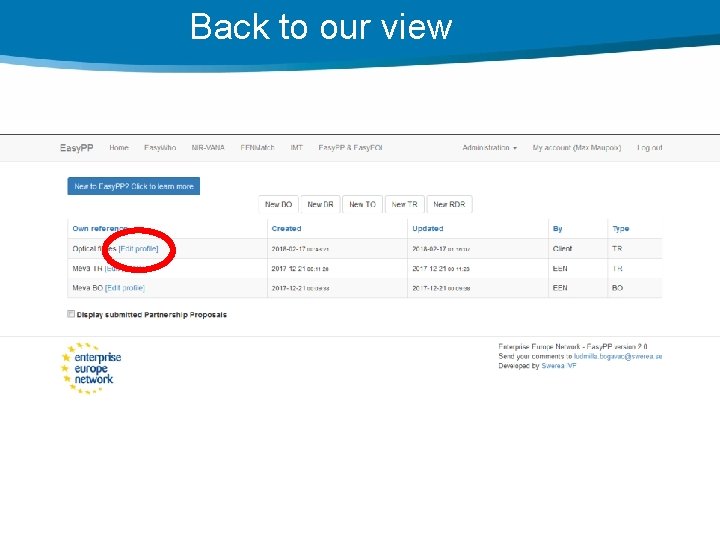Image resolution: width=720 pixels, height=540 pixels.
Task: Click 'TR' type cell in Optical fibres row
Action: 617,249
